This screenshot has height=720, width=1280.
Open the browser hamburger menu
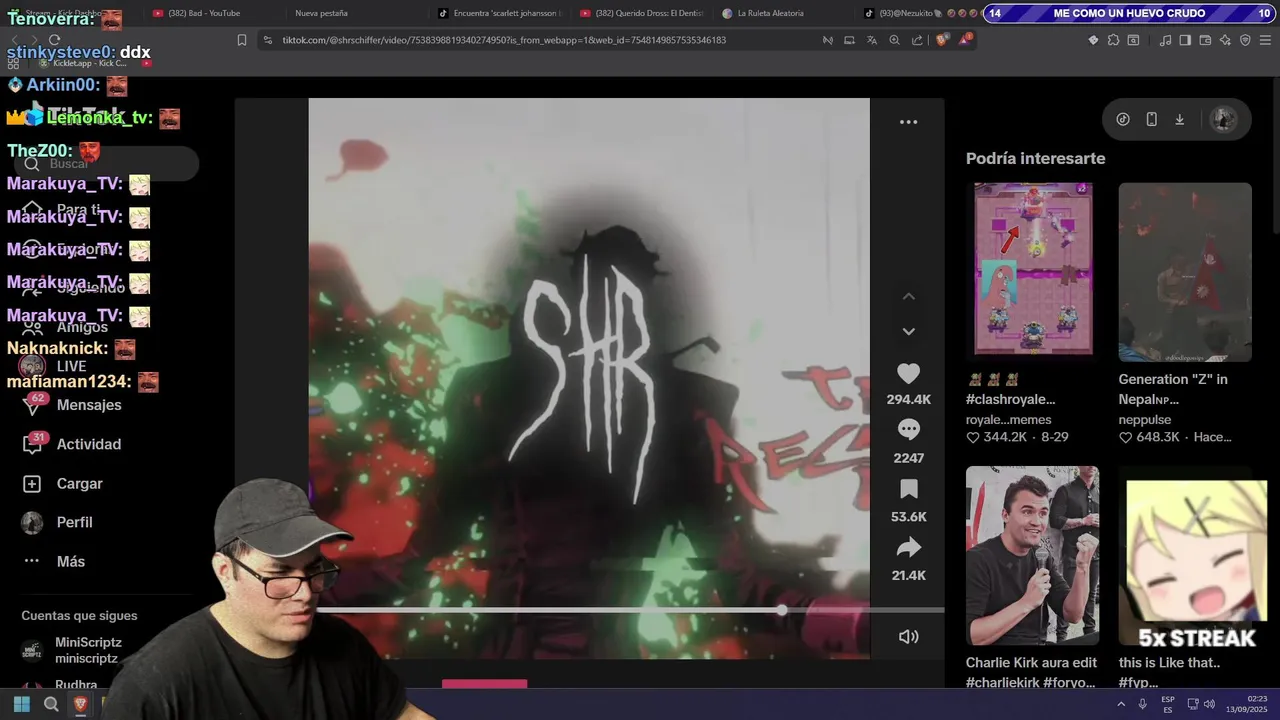click(x=1265, y=40)
